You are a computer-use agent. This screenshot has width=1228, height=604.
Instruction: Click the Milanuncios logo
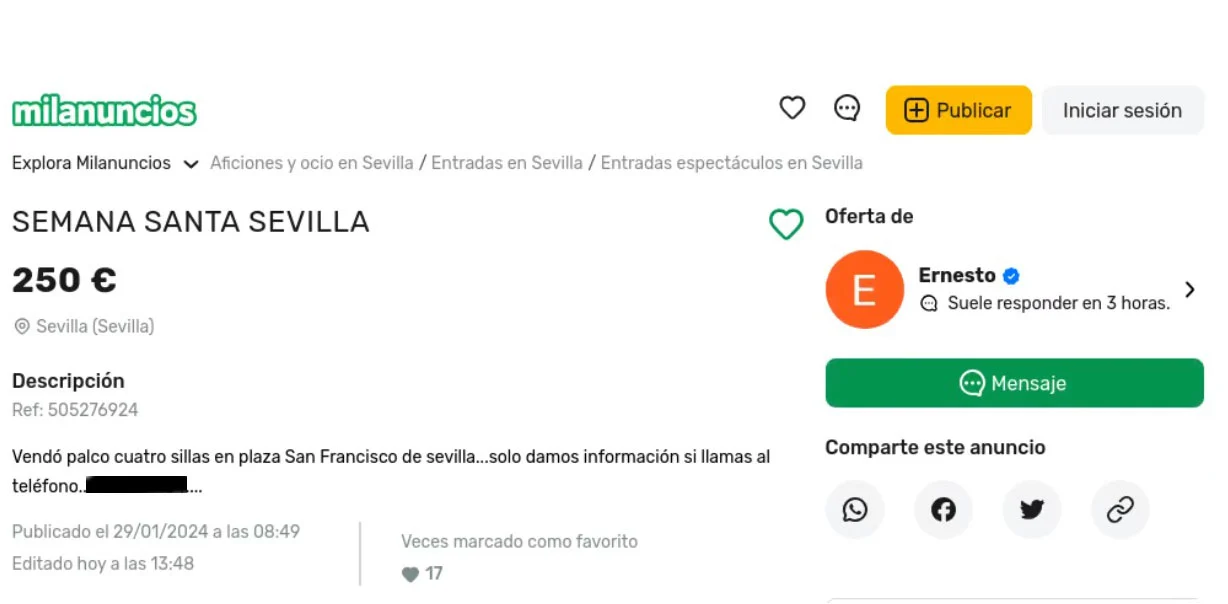(105, 111)
